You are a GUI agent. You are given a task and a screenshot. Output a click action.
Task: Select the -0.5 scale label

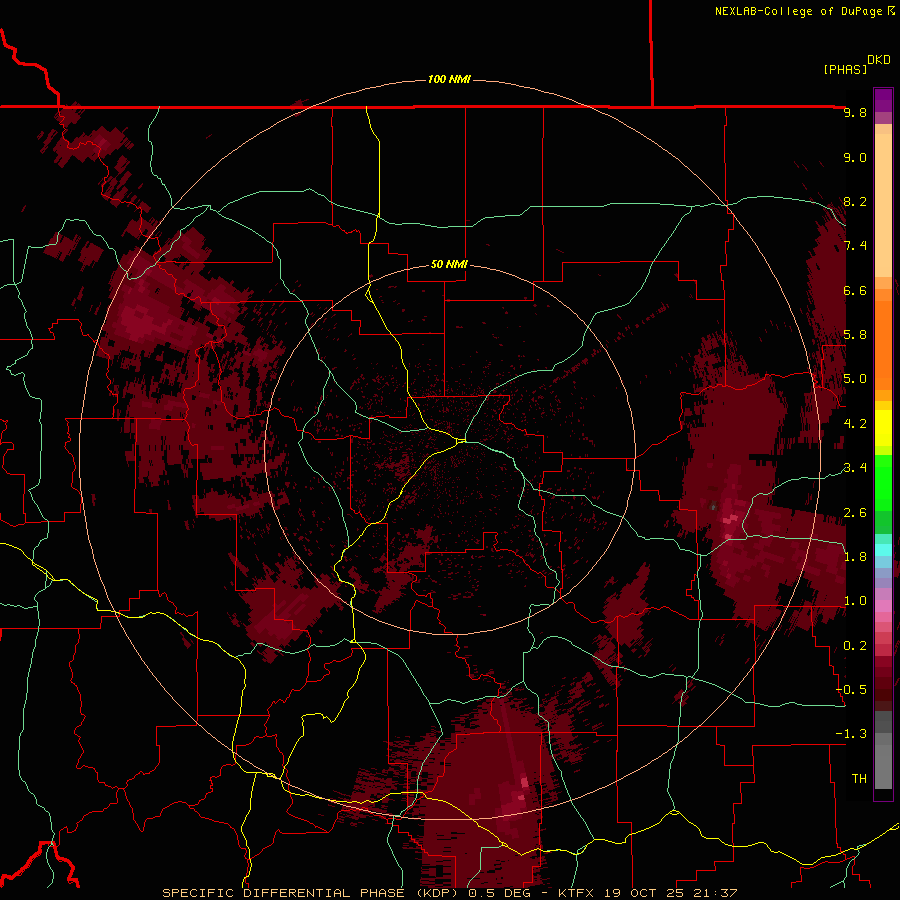851,690
